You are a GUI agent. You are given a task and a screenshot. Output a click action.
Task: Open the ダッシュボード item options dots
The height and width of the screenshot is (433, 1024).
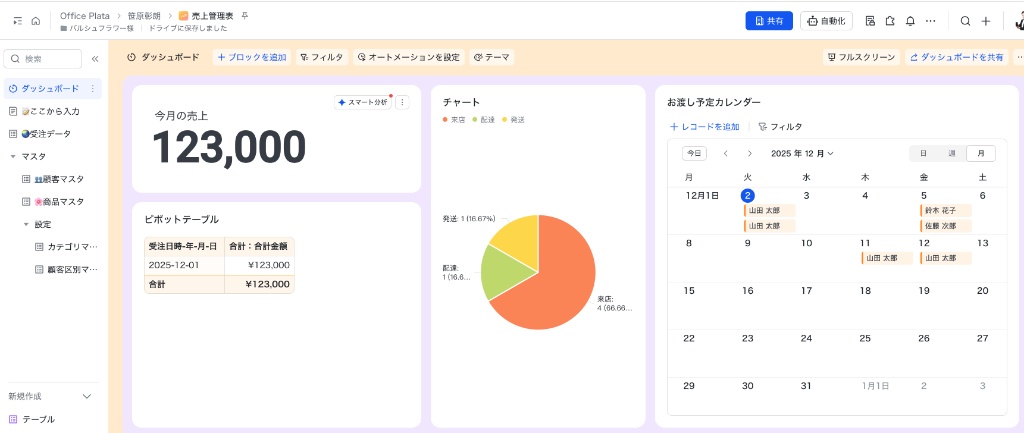tap(93, 88)
